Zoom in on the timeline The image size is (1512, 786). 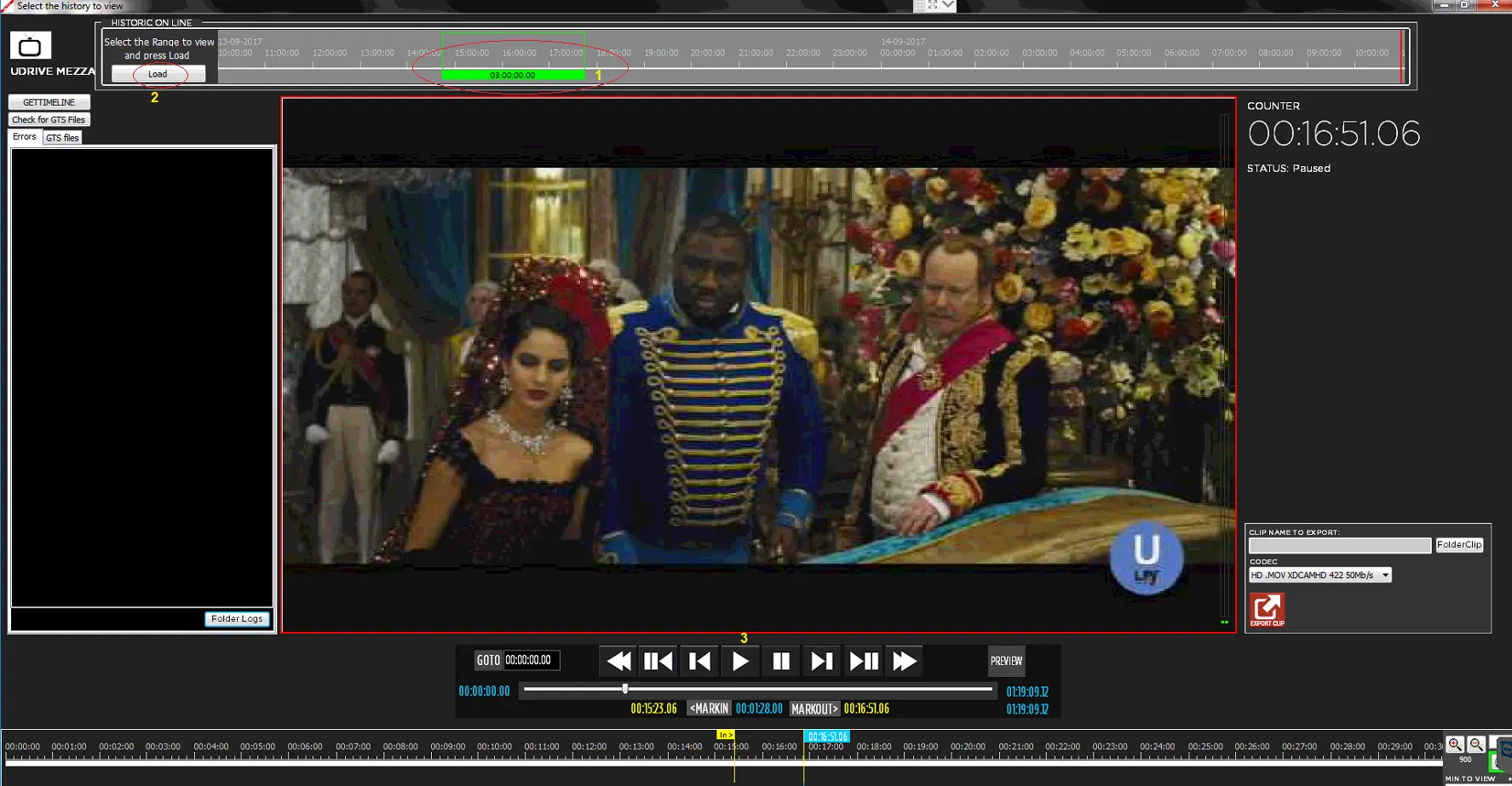click(x=1455, y=744)
